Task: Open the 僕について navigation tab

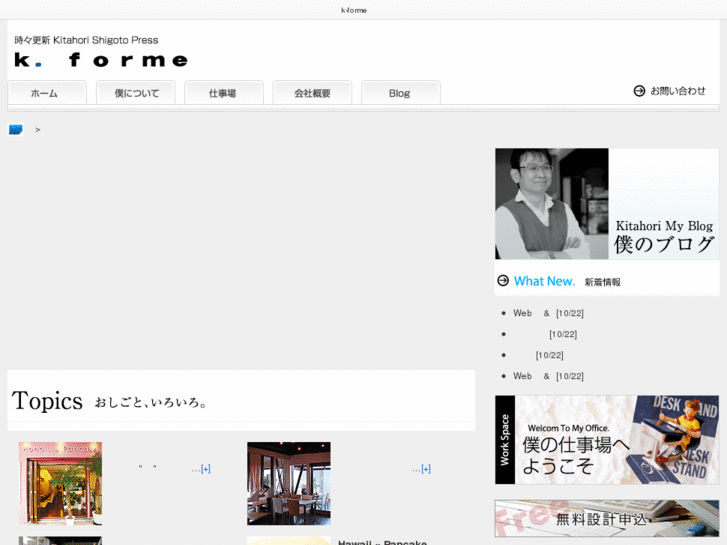Action: tap(135, 93)
